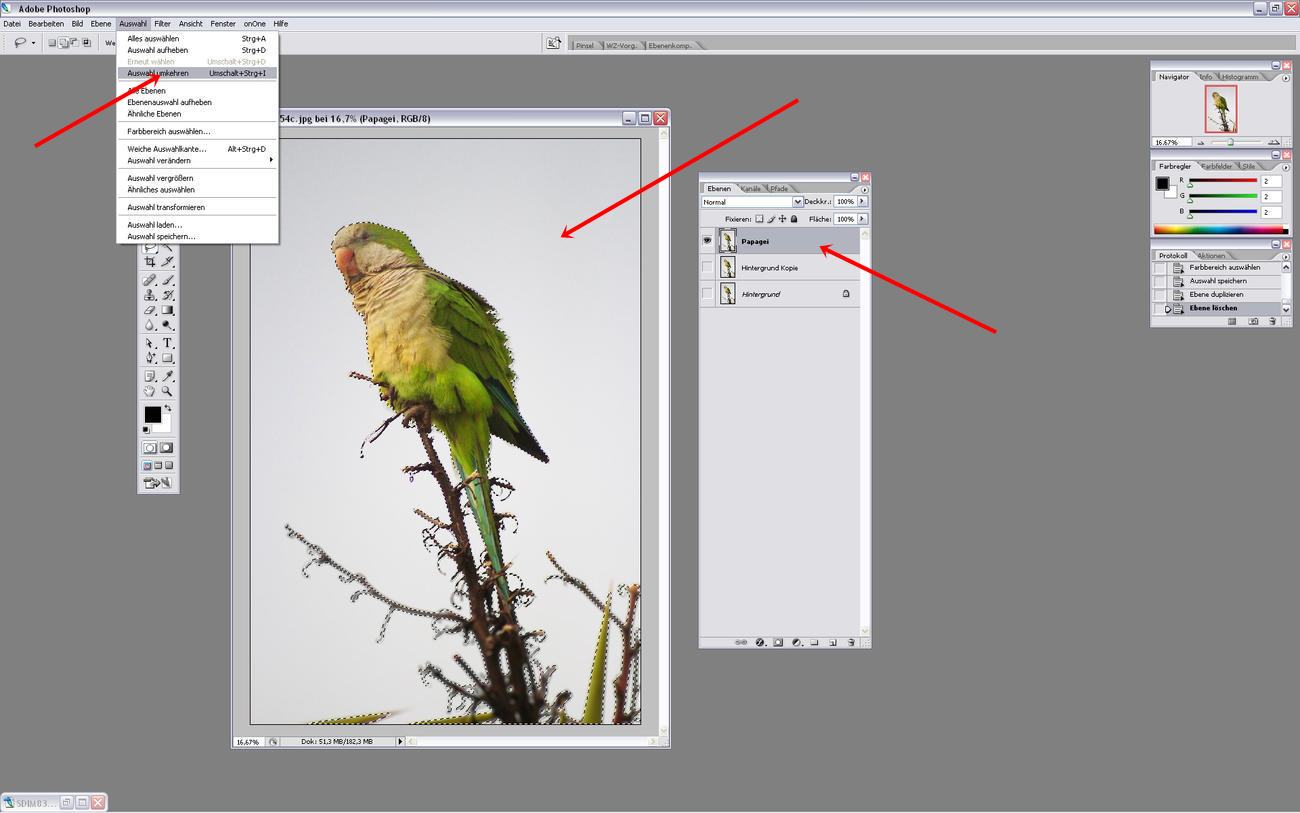The width and height of the screenshot is (1300, 813).
Task: Set history brush source for Farbbereich auswählen
Action: (x=1159, y=268)
